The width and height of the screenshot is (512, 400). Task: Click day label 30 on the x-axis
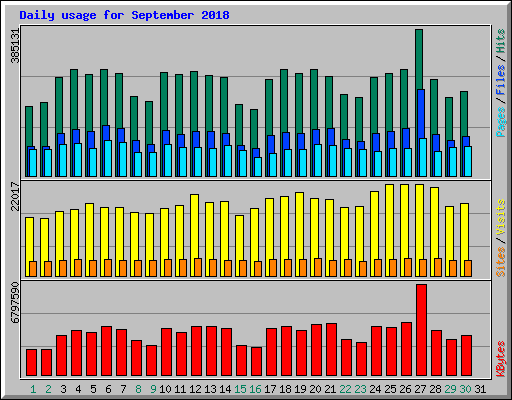click(465, 389)
